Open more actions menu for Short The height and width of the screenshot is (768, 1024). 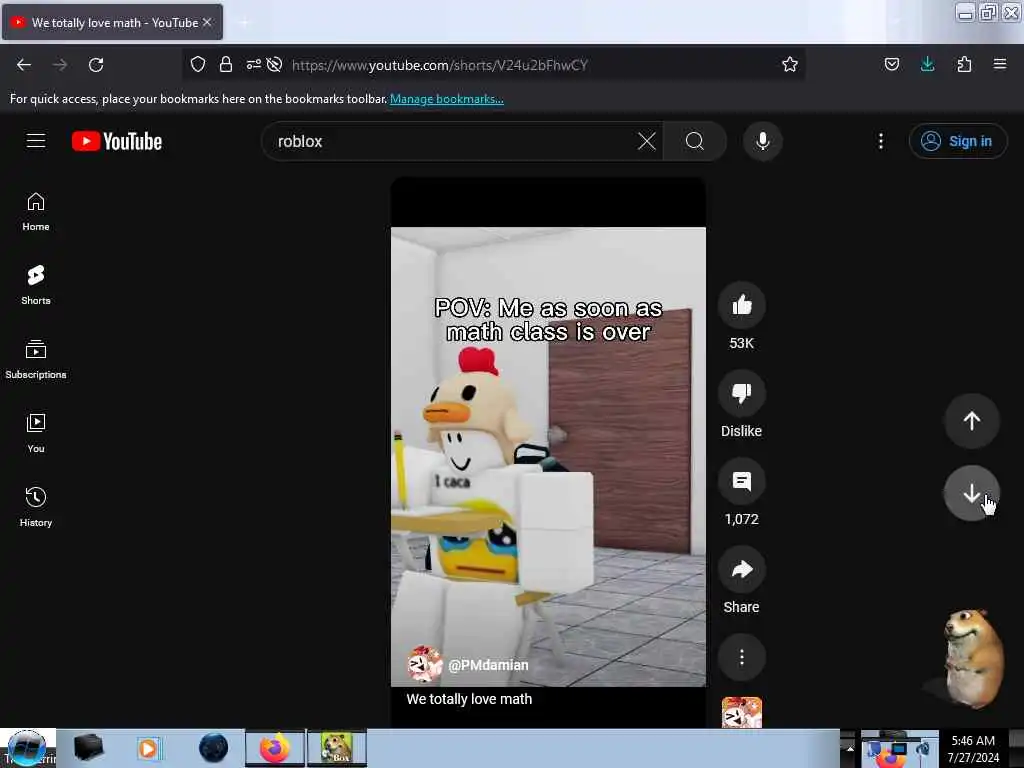click(741, 657)
